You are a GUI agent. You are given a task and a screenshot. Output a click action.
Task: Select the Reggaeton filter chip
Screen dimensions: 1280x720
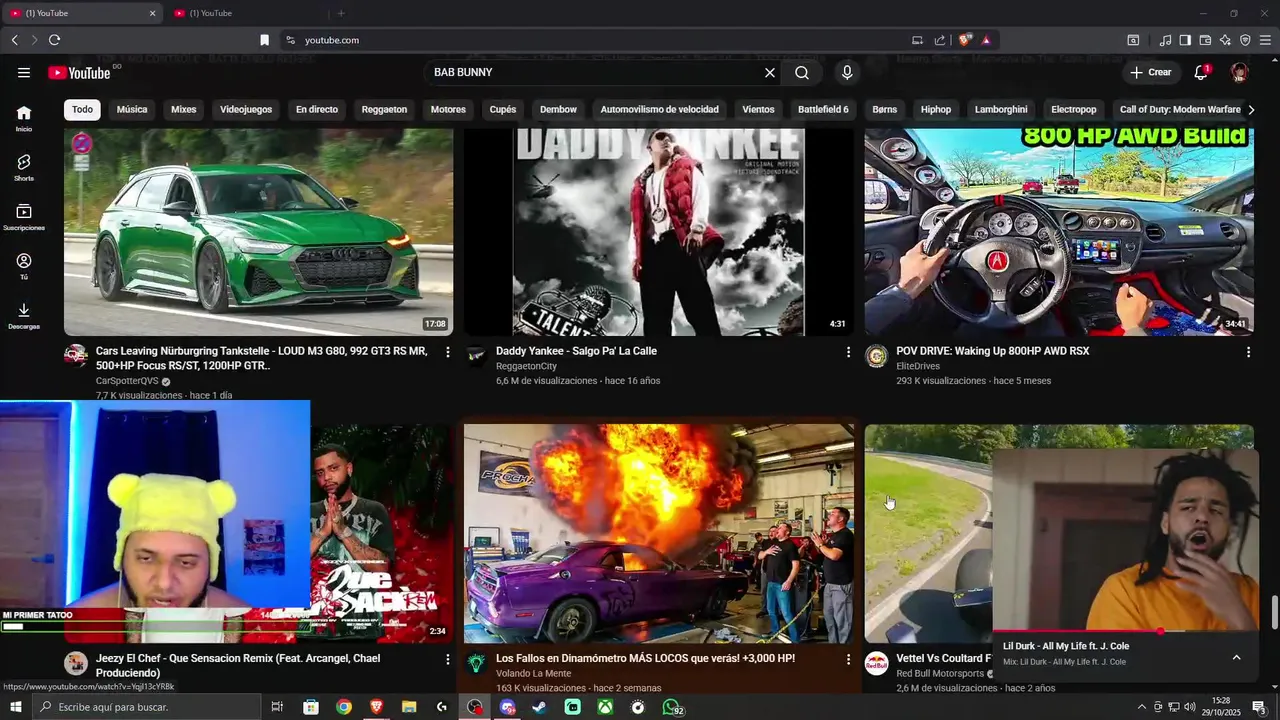[384, 109]
